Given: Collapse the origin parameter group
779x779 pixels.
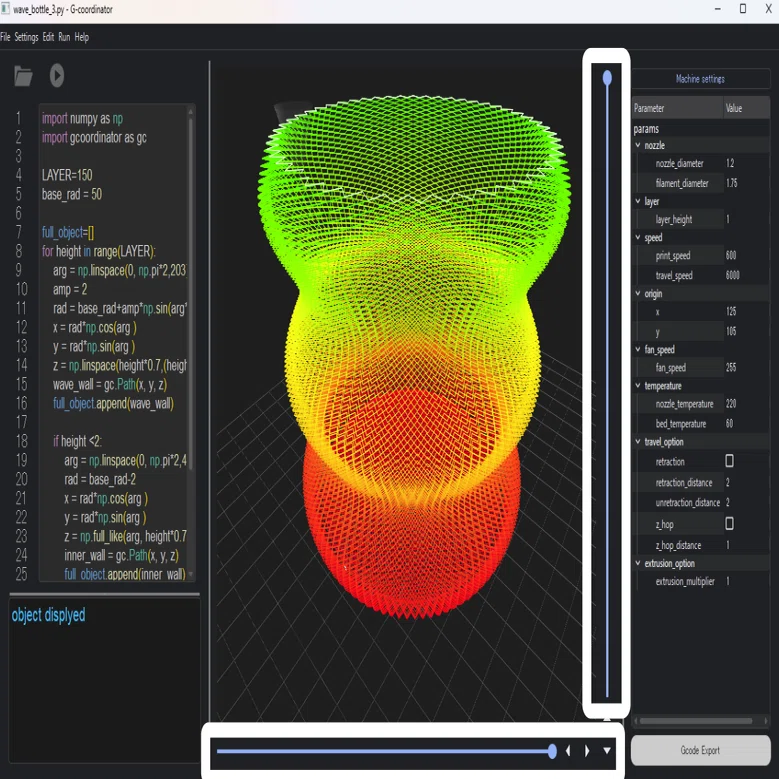Looking at the screenshot, I should tap(638, 294).
